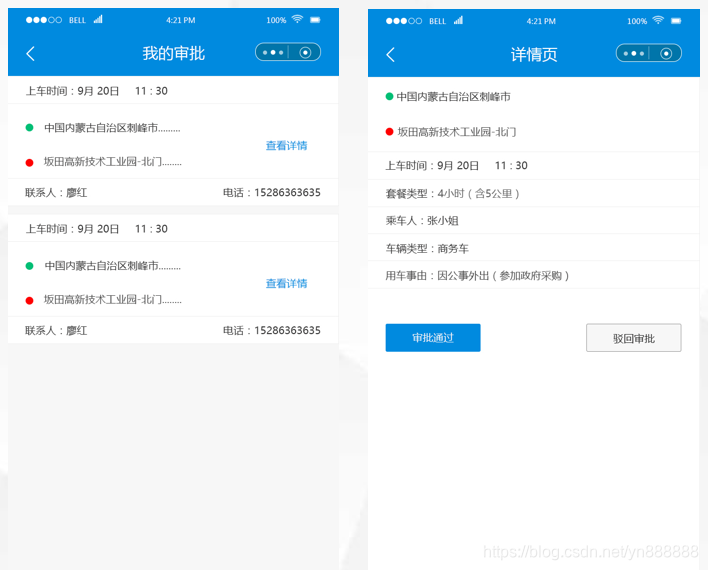
Task: Select 中国内蒙古自治区刺峰市 address in first card
Action: (112, 128)
